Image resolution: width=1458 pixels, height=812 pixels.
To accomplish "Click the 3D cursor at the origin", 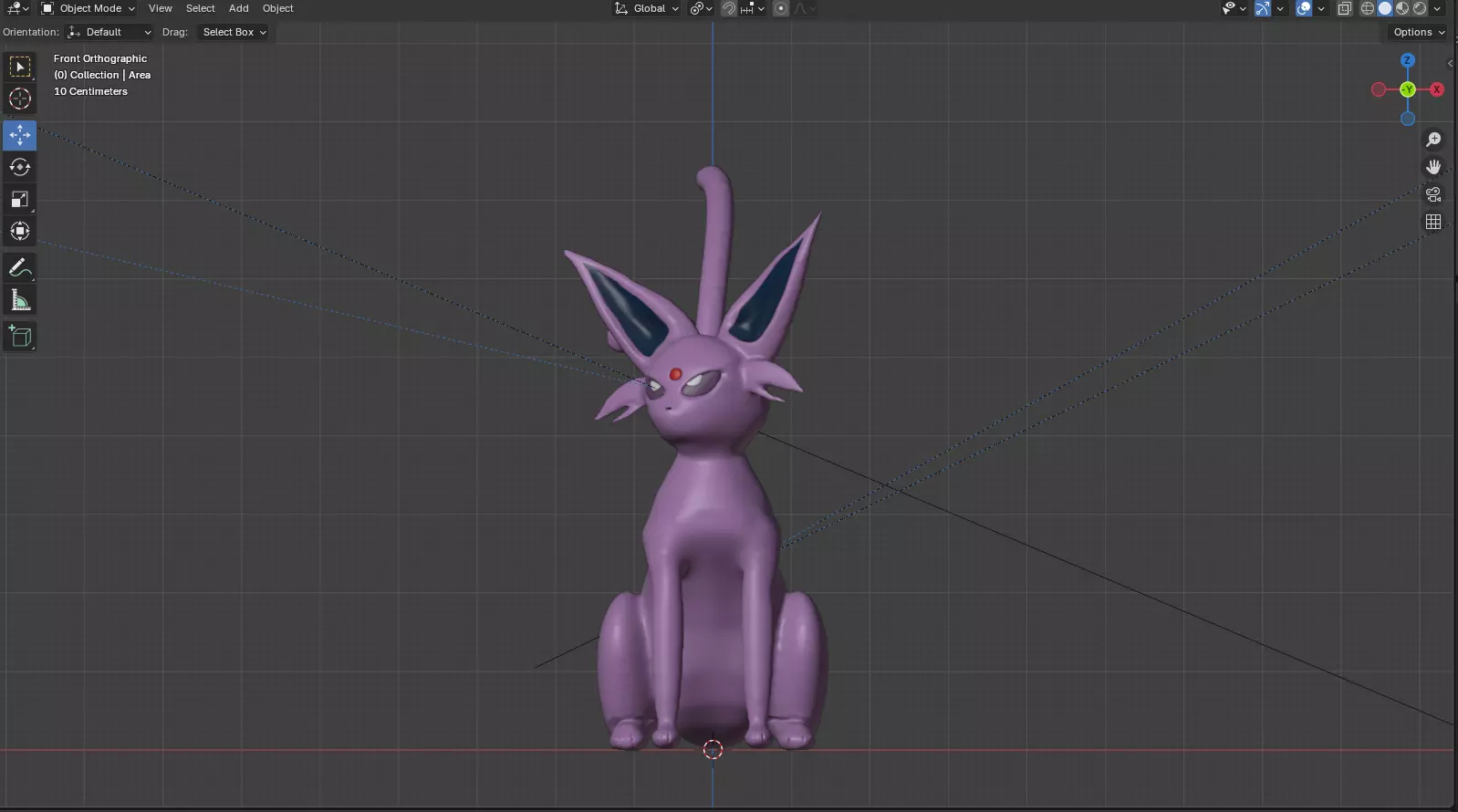I will click(x=713, y=750).
